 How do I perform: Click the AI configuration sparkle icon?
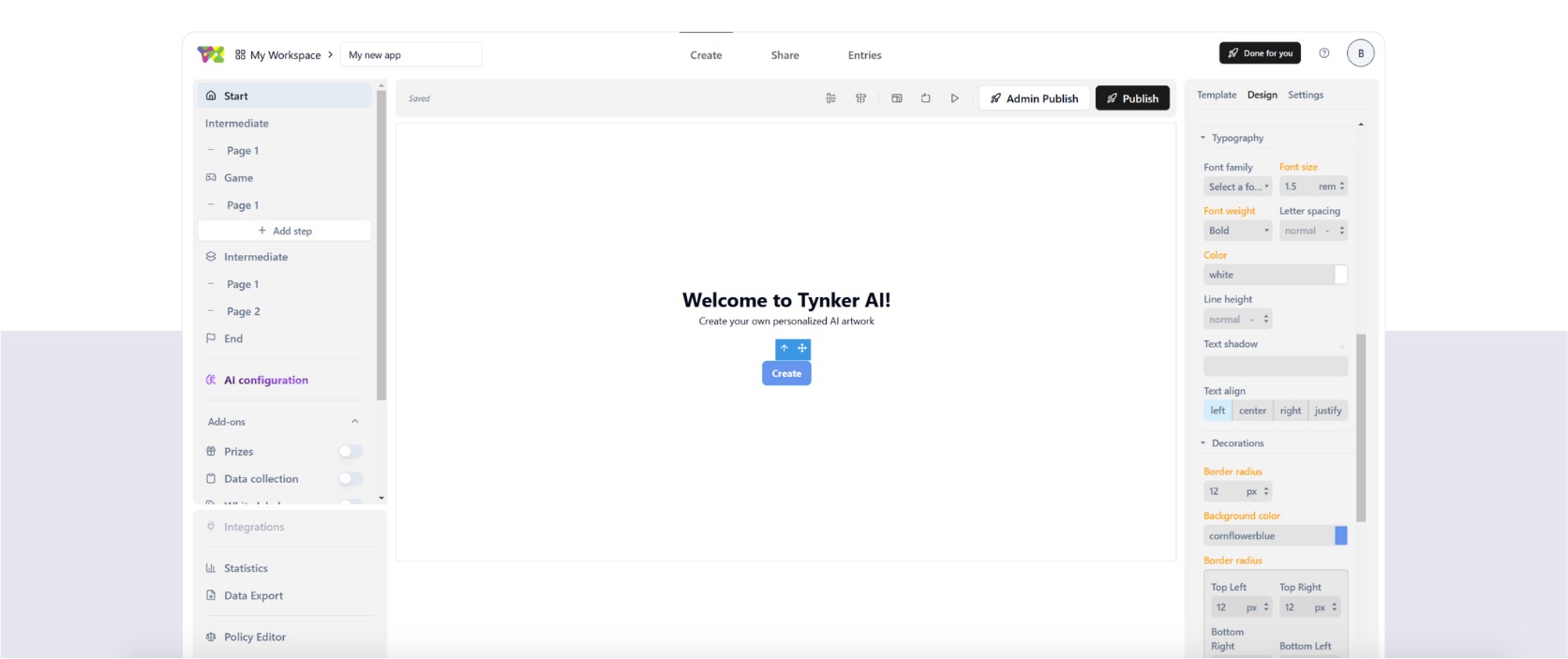tap(211, 380)
